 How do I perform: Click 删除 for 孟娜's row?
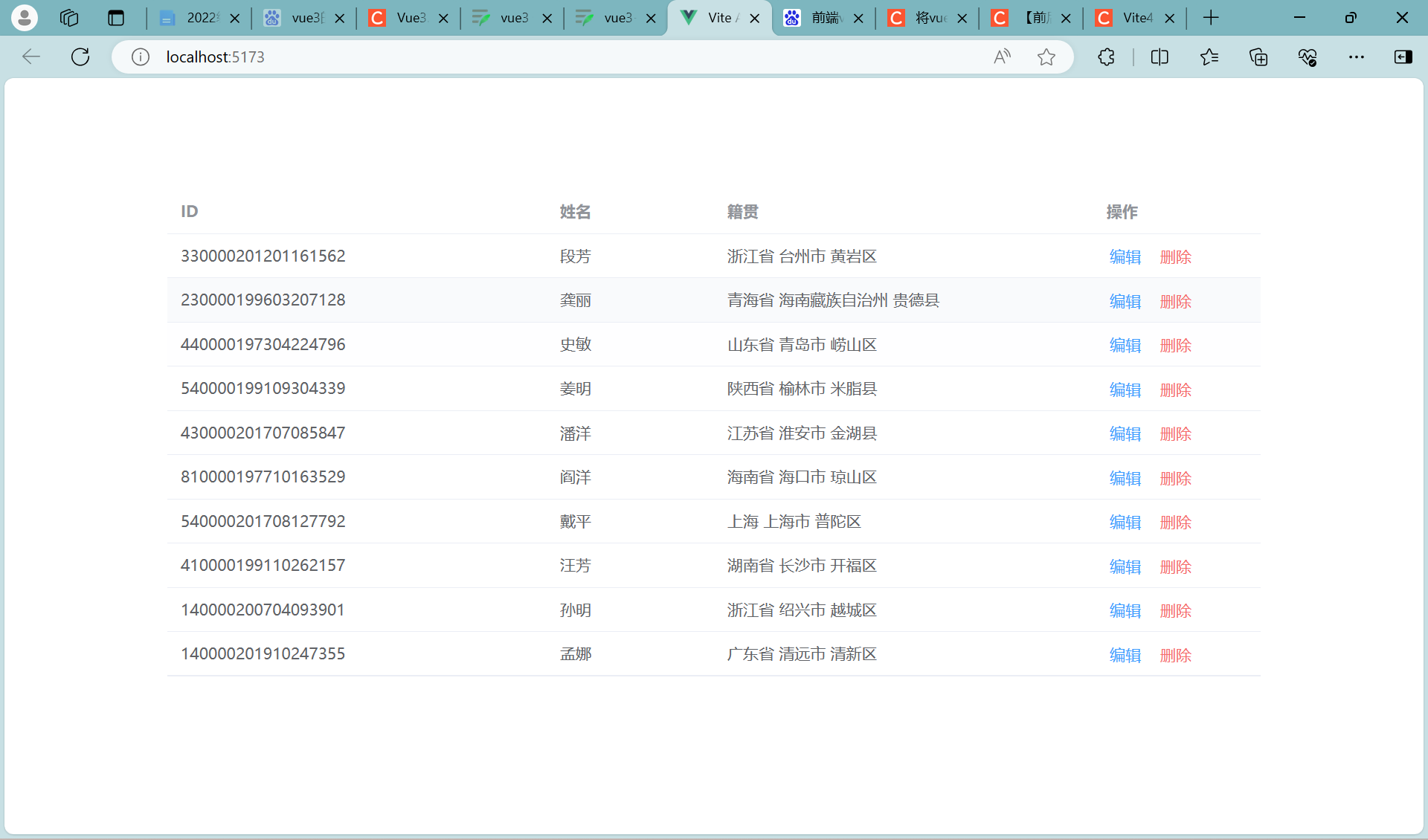click(1175, 655)
